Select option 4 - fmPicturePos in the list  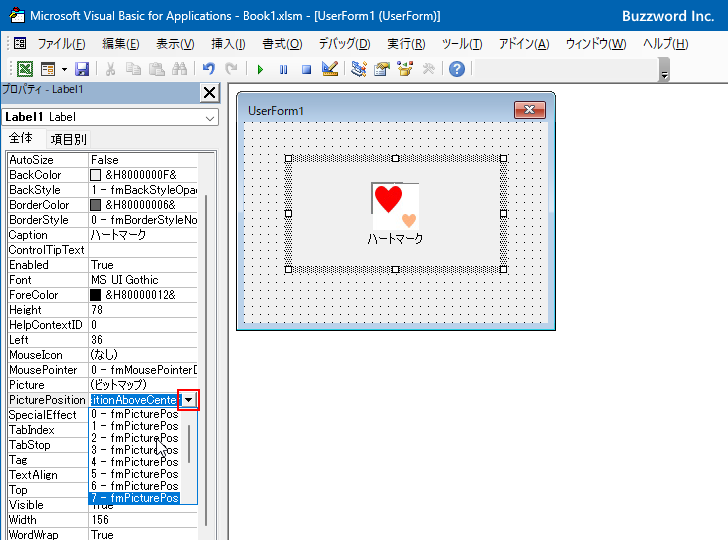pos(135,462)
